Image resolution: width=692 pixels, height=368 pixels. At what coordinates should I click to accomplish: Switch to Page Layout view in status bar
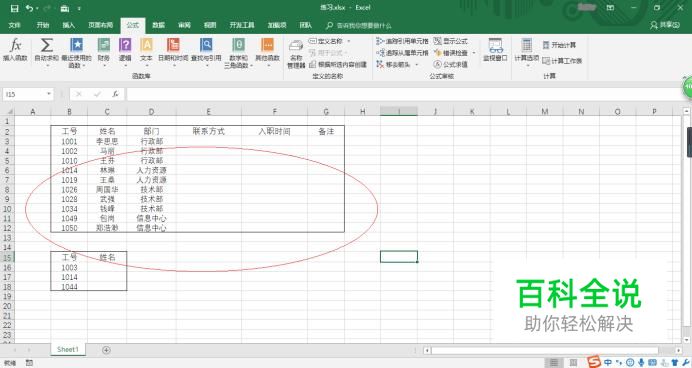coord(573,363)
